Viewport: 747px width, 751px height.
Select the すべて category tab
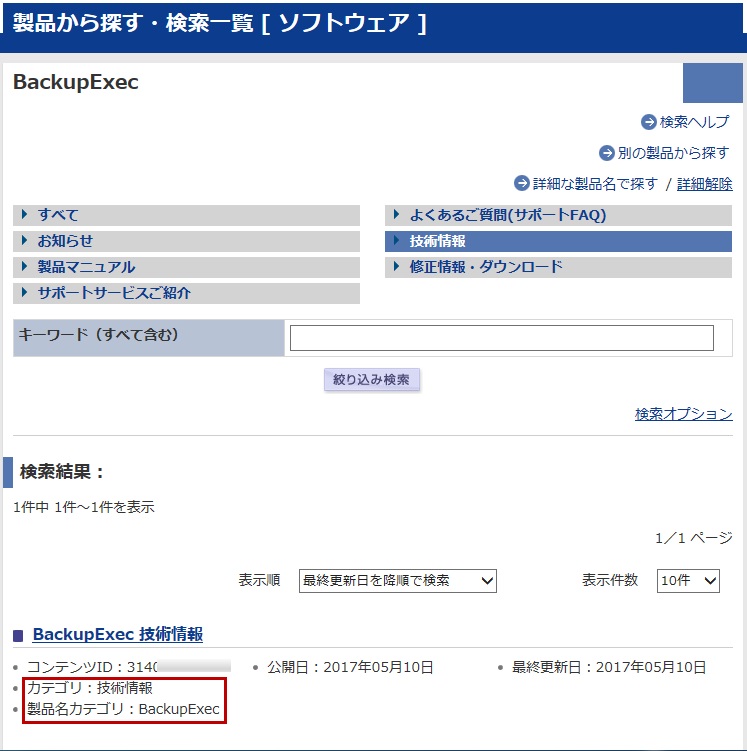point(186,215)
